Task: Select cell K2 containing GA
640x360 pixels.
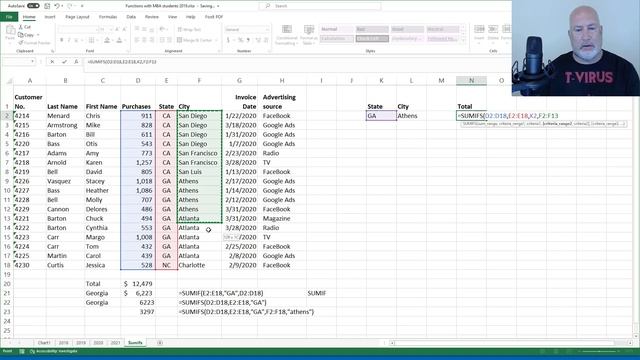Action: 381,116
